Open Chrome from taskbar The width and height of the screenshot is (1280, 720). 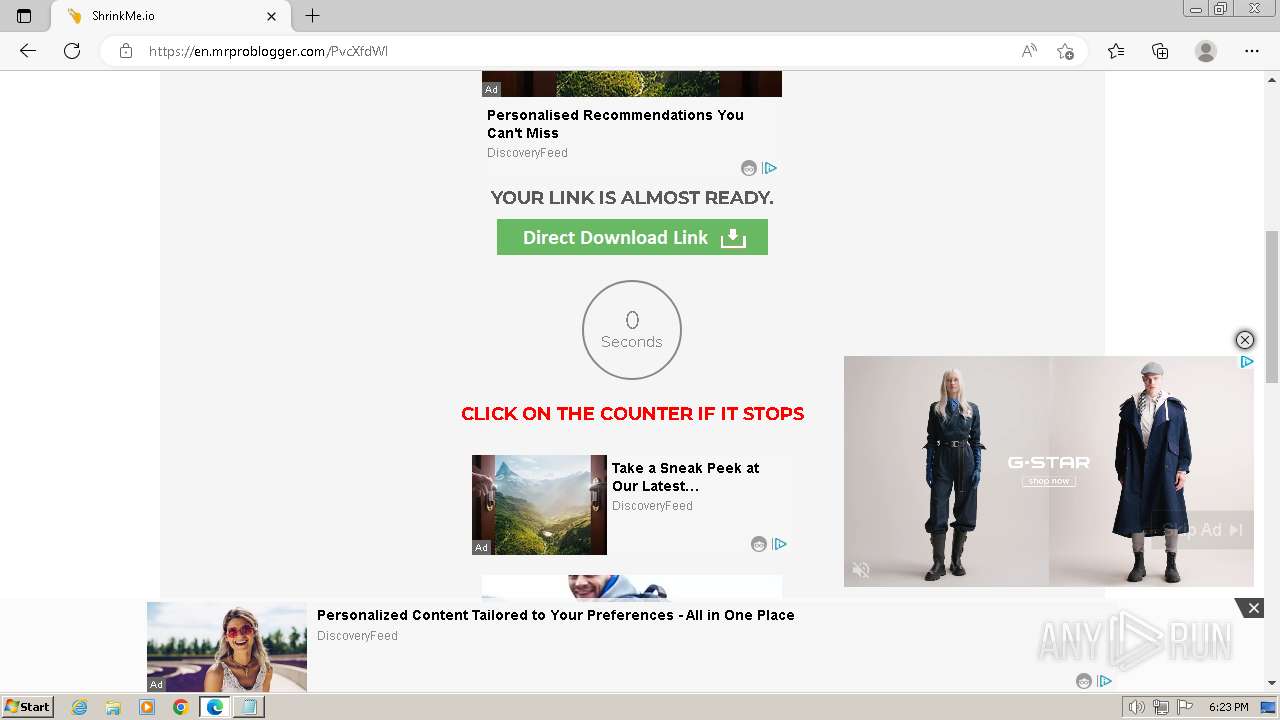point(180,707)
